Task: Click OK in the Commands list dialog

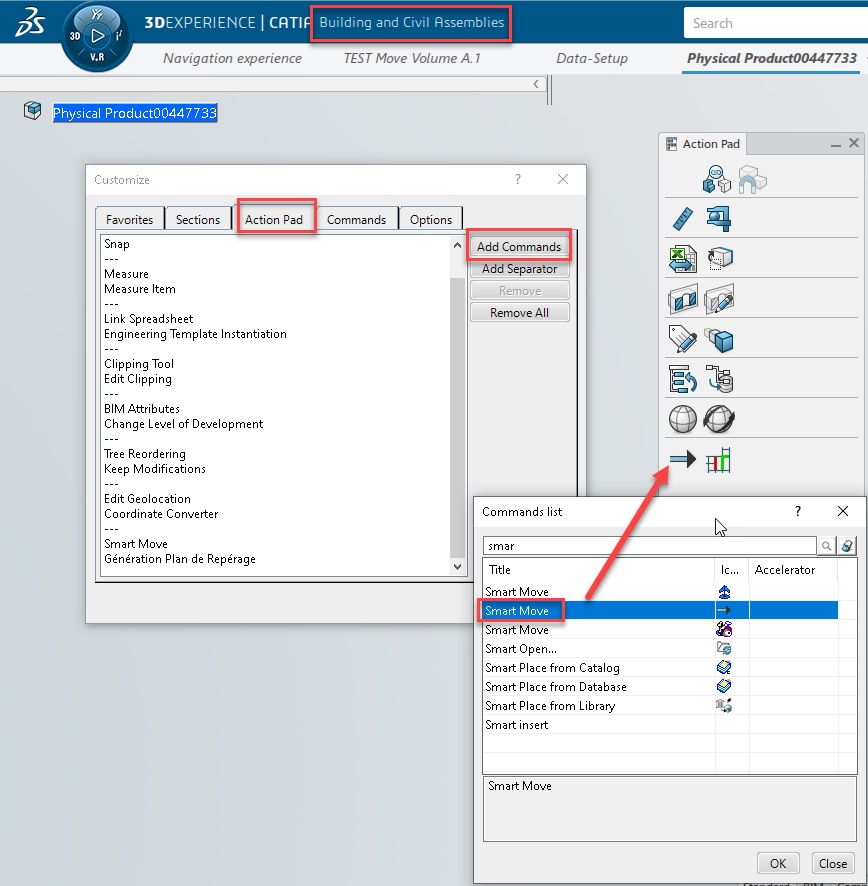Action: click(x=778, y=863)
